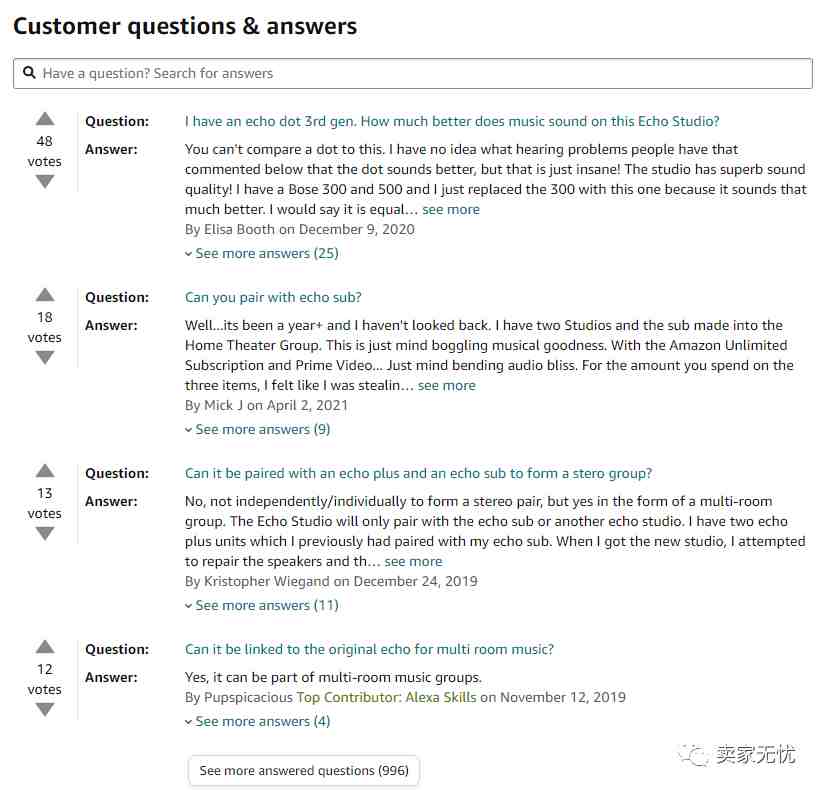The width and height of the screenshot is (822, 790).
Task: Expand See more answers (4)
Action: click(257, 722)
